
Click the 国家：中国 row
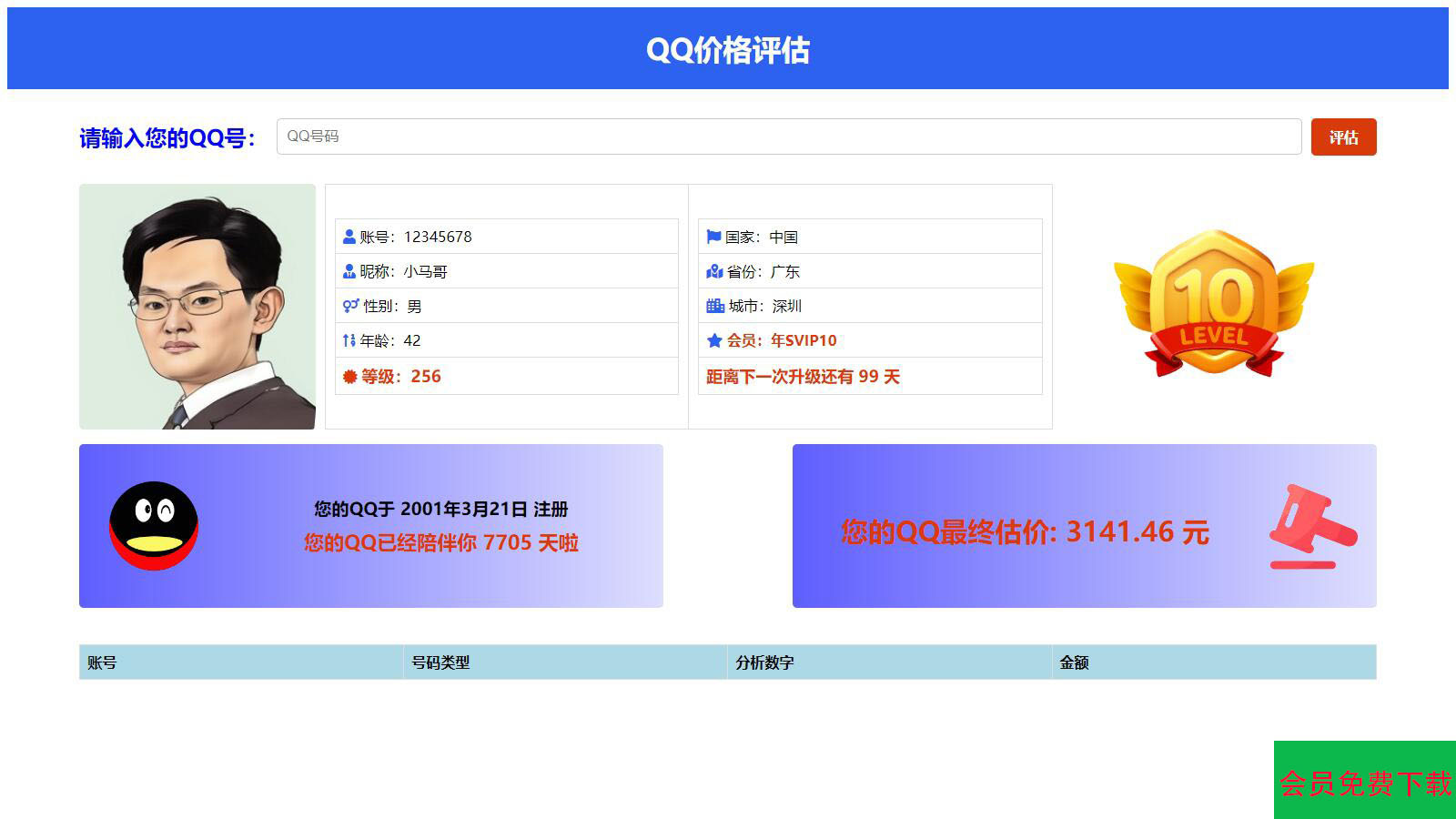(870, 237)
